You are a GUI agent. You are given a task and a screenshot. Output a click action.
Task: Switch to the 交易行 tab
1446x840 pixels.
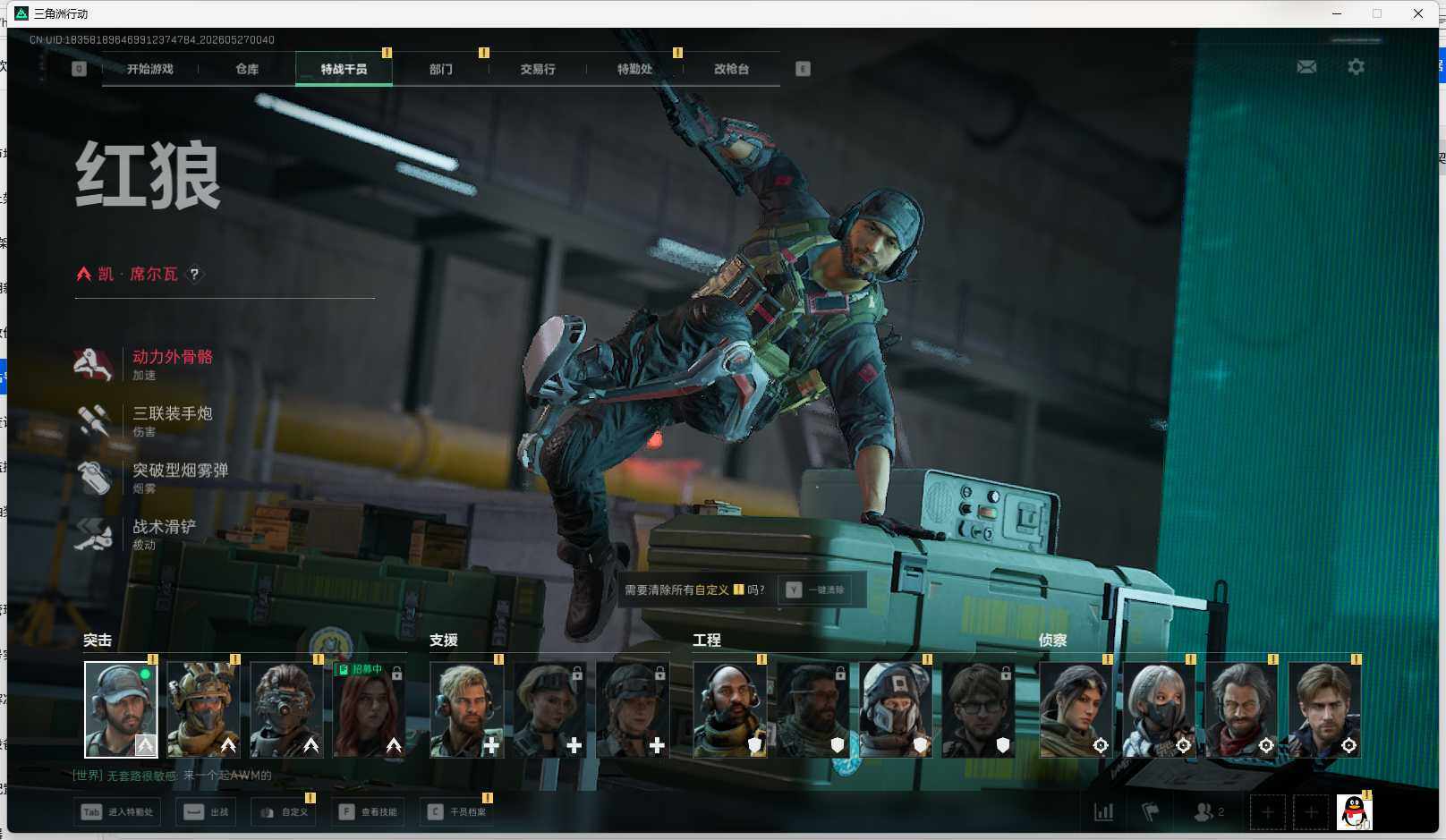(x=538, y=69)
